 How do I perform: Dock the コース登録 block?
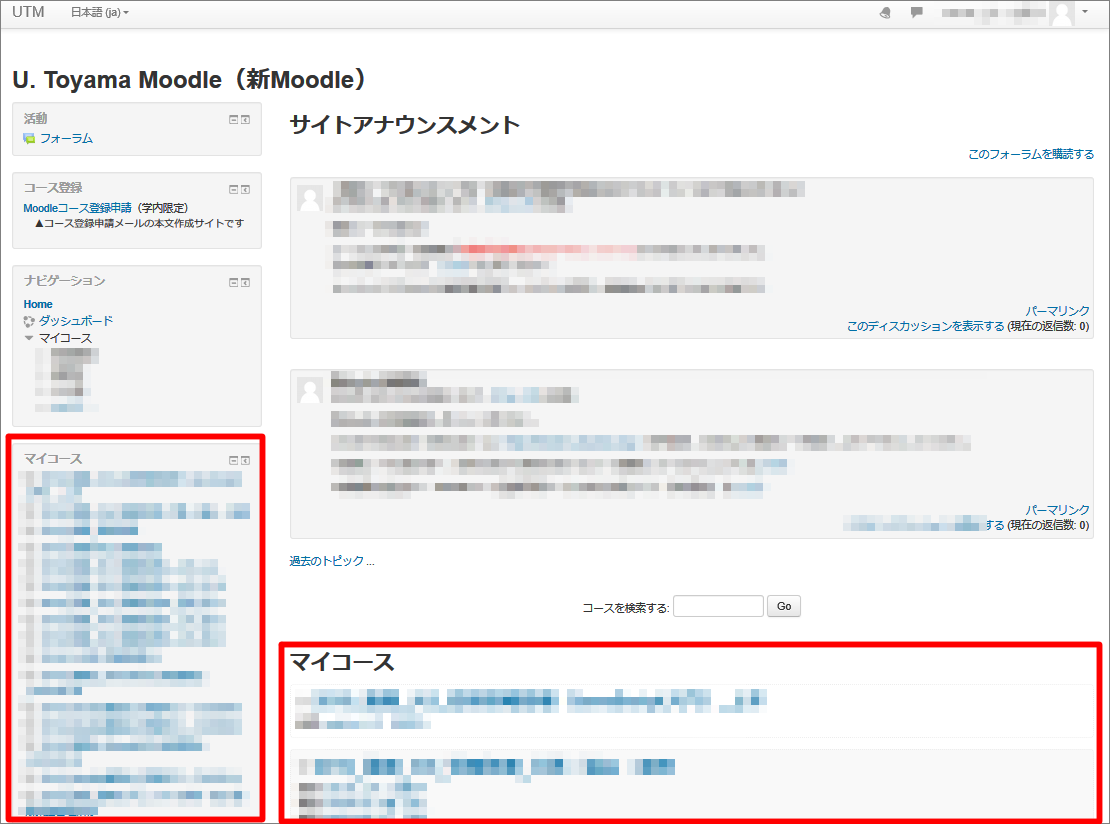pyautogui.click(x=246, y=189)
